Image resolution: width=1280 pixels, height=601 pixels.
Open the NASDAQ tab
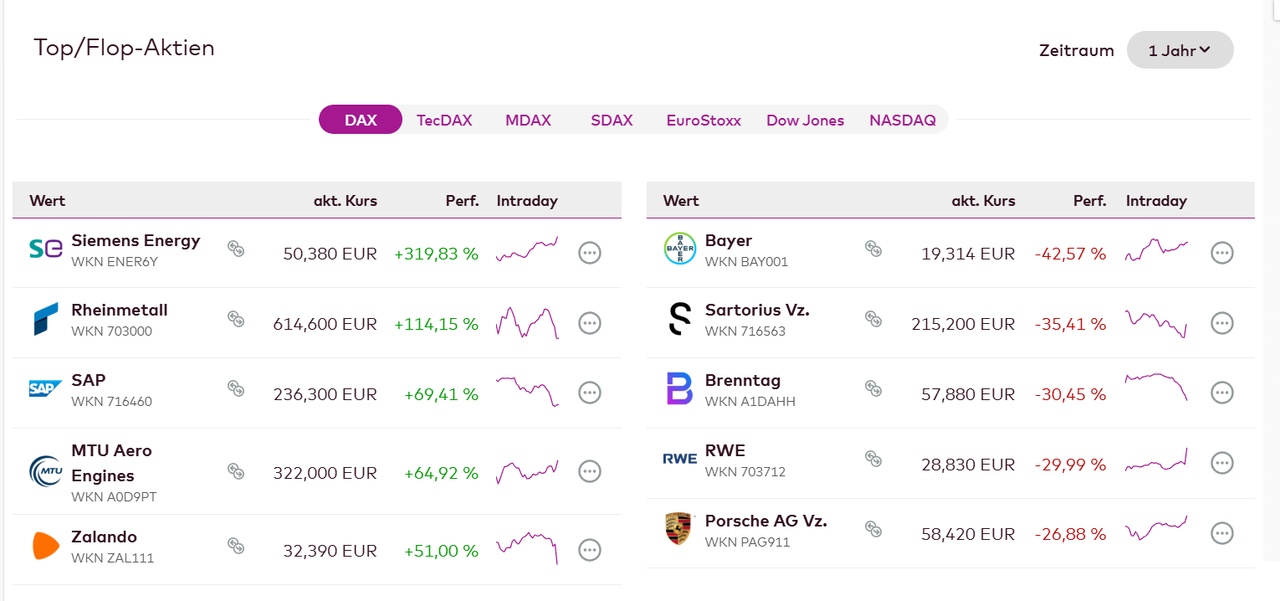click(903, 120)
